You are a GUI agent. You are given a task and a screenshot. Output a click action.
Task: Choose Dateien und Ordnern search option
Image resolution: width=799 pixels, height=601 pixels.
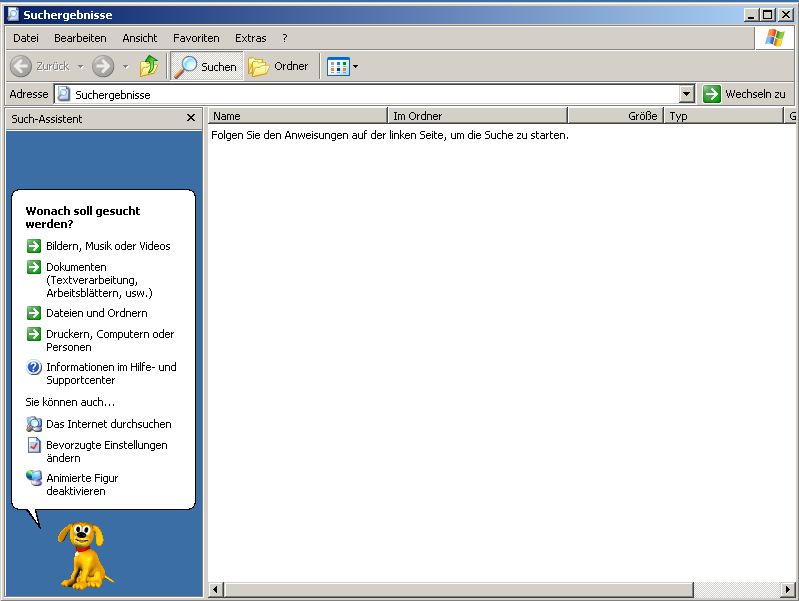pos(96,313)
